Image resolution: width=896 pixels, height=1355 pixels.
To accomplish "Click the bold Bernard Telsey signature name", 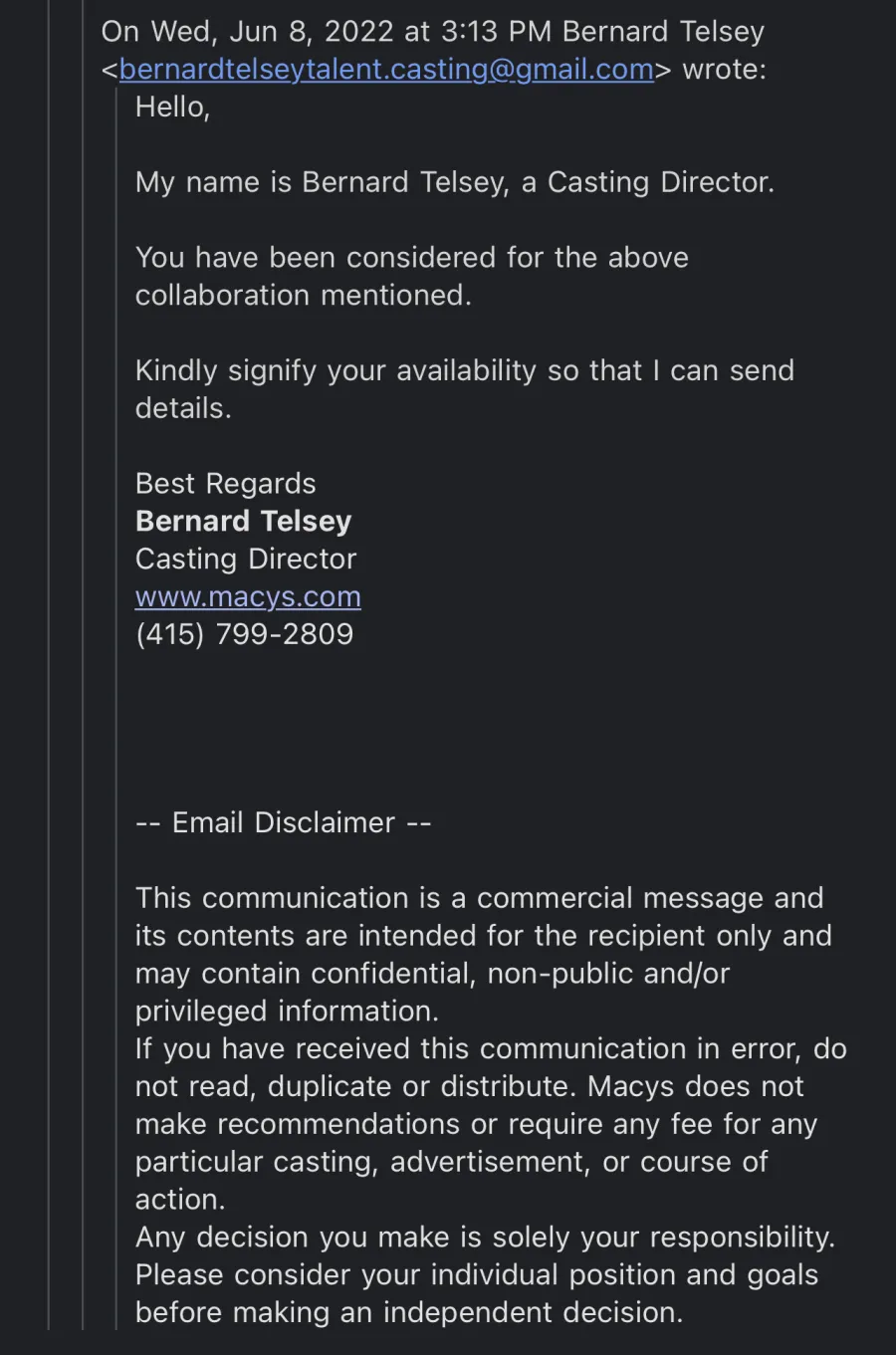I will click(243, 521).
